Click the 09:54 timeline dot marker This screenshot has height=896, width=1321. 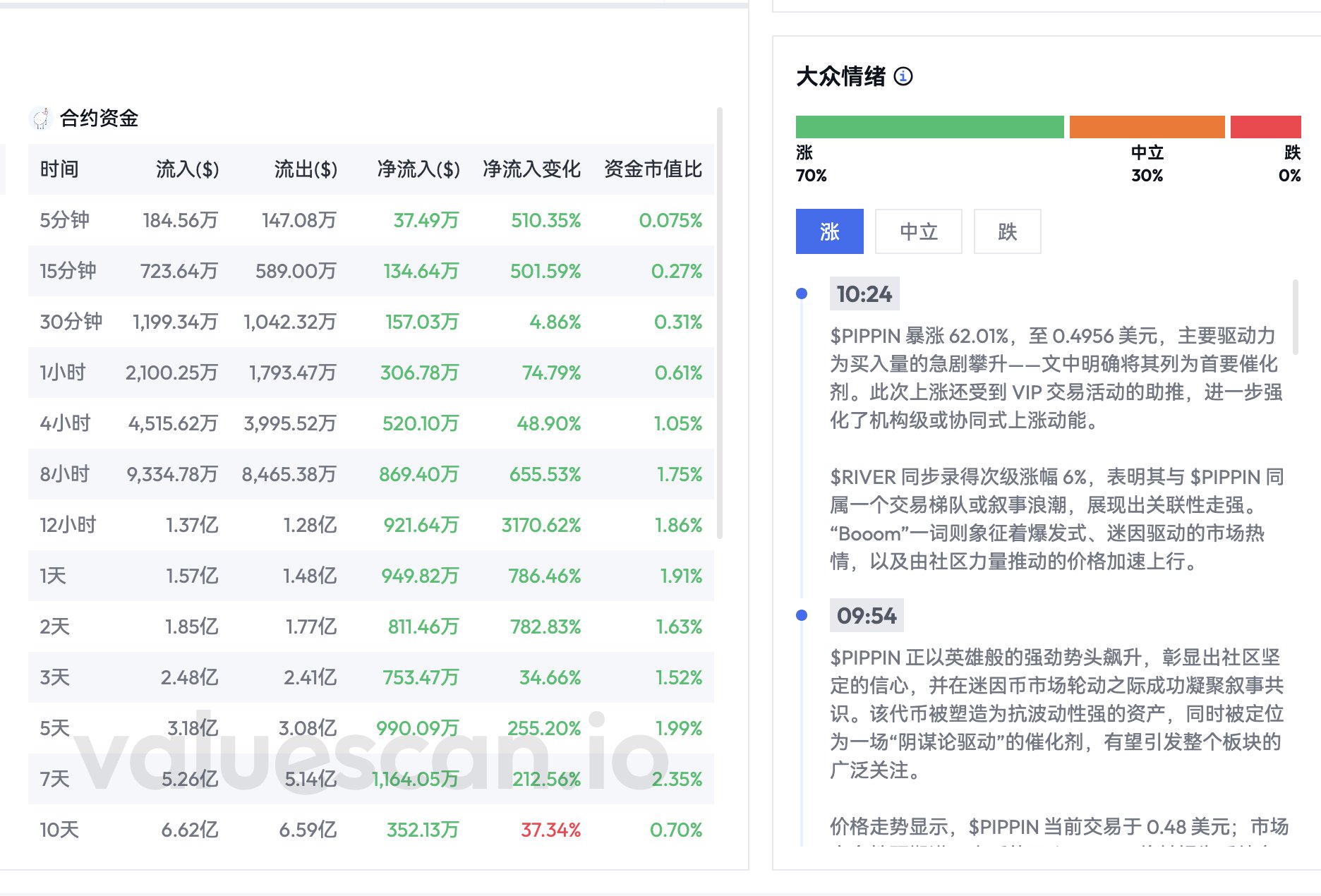[802, 615]
